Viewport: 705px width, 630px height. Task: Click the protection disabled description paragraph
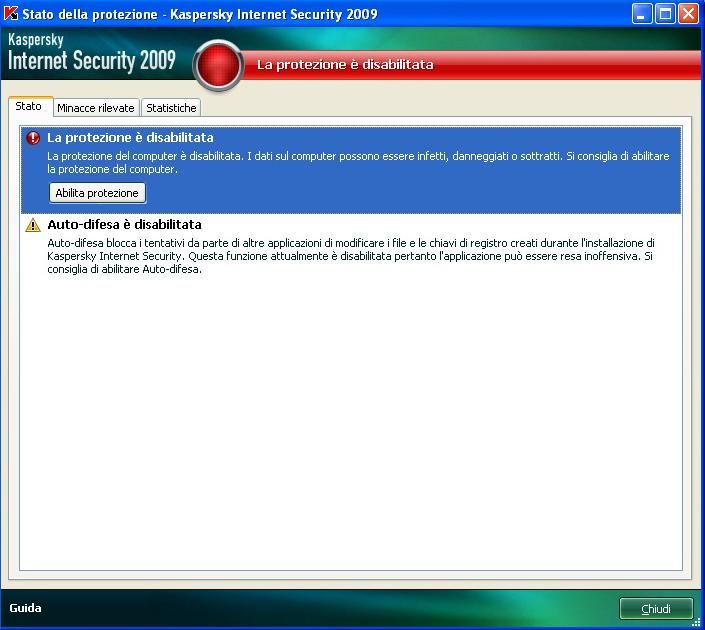point(358,162)
